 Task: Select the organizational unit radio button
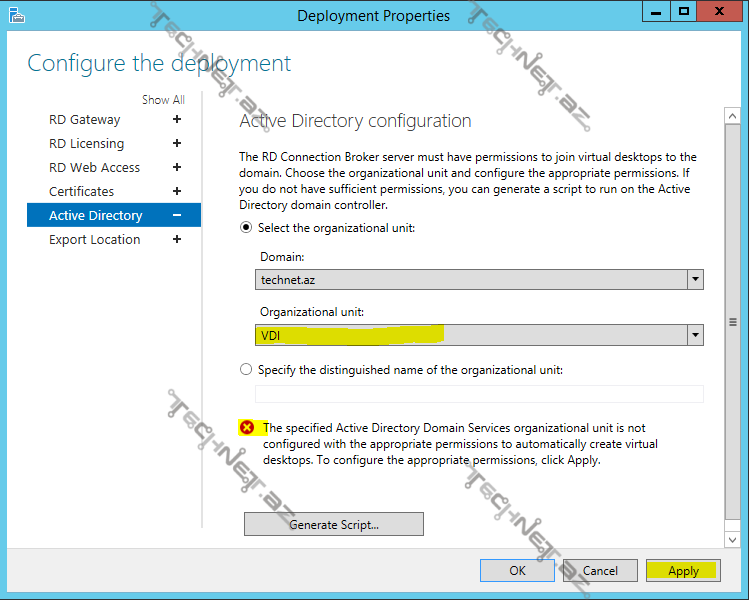[246, 227]
